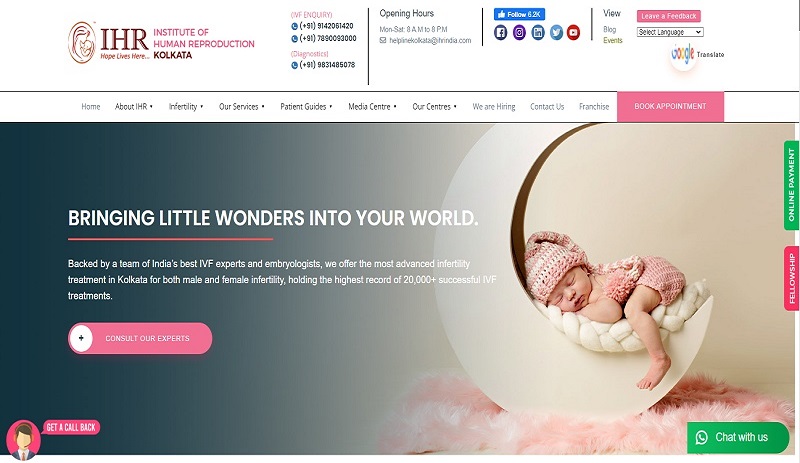Viewport: 800px width, 463px height.
Task: Click the Leave a Feedback button
Action: click(x=668, y=16)
